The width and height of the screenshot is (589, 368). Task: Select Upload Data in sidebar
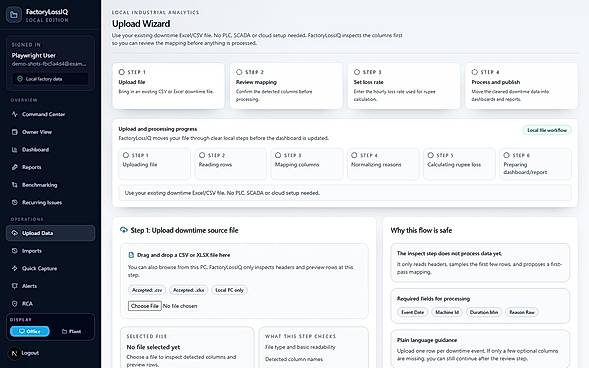coord(50,233)
